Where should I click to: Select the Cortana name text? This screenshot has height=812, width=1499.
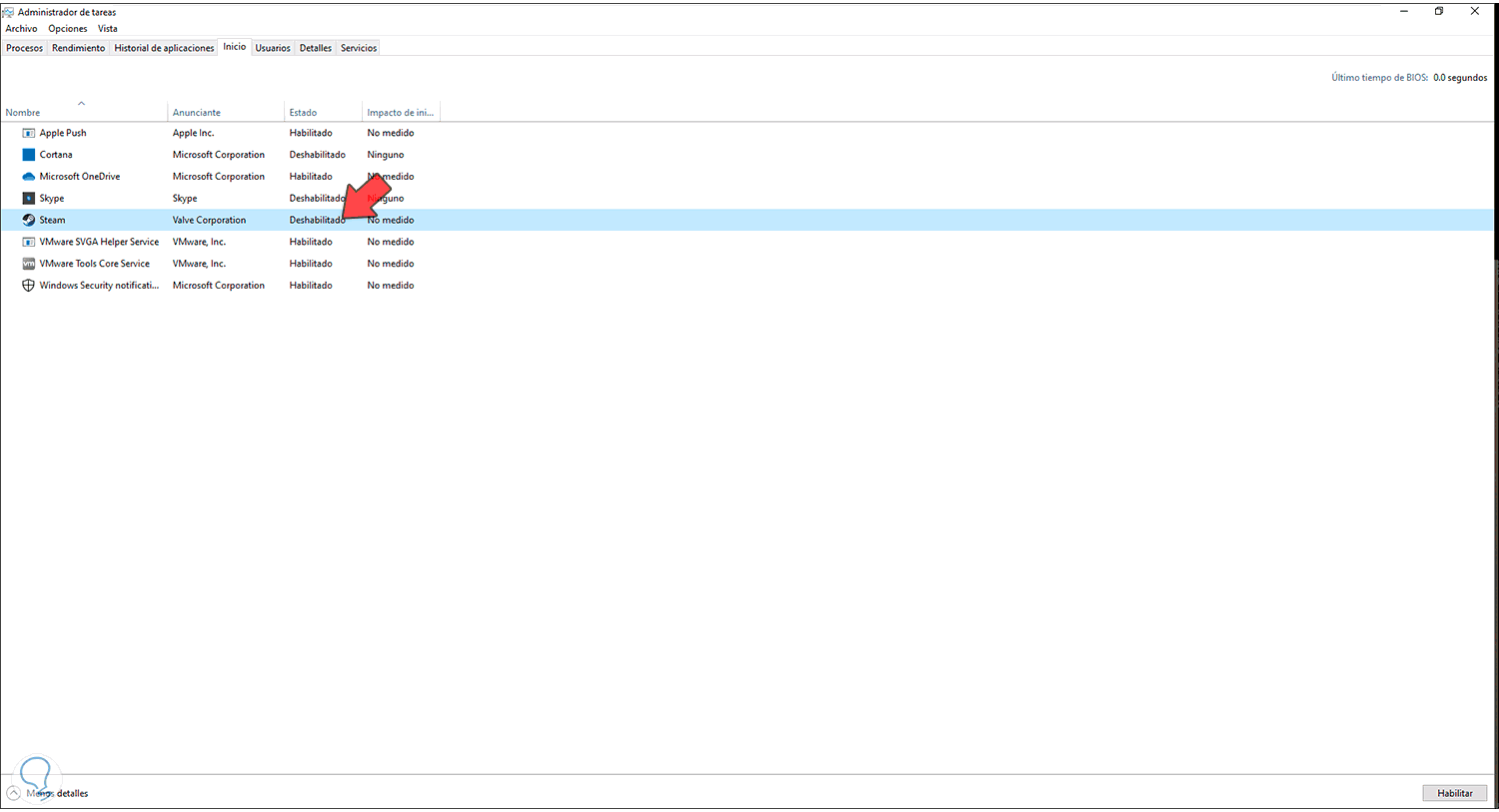click(x=56, y=155)
